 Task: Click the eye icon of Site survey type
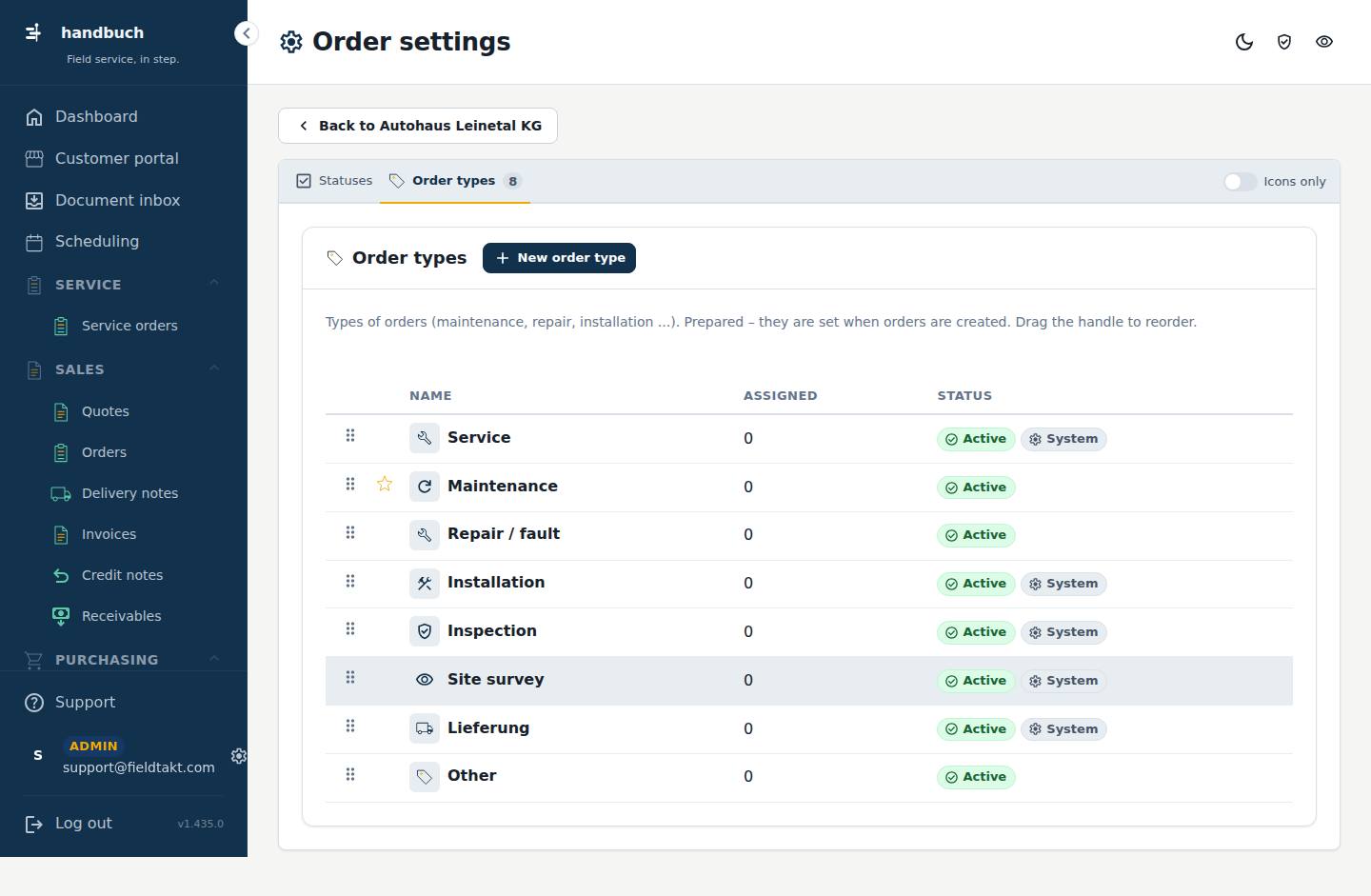(425, 680)
